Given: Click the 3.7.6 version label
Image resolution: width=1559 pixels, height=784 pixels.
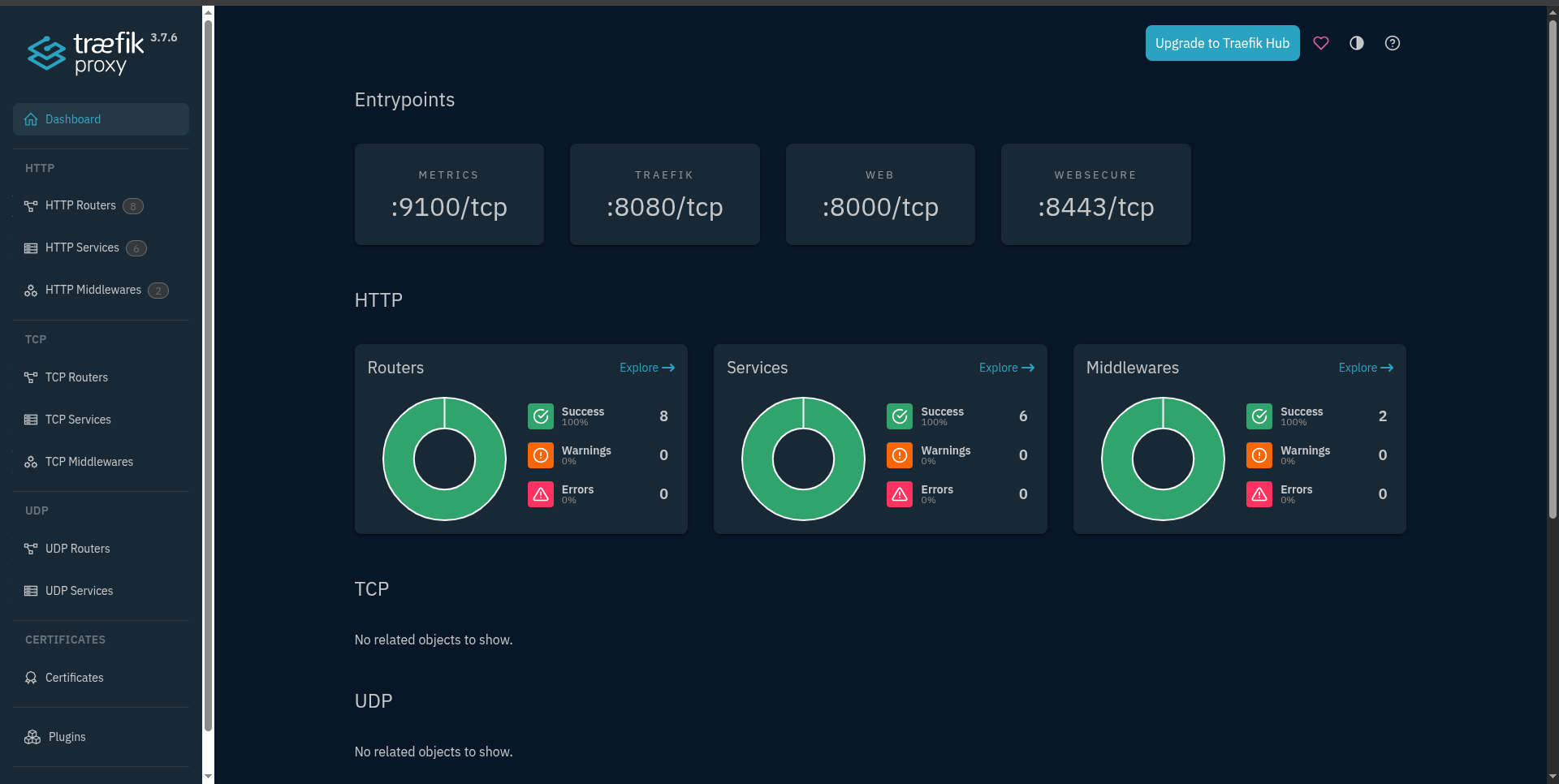Looking at the screenshot, I should (x=164, y=37).
